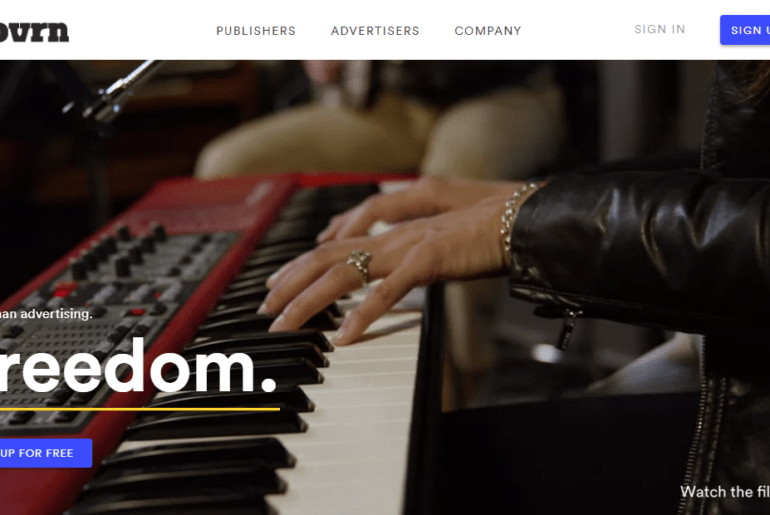Click the Sovrn logo in header

tap(34, 31)
